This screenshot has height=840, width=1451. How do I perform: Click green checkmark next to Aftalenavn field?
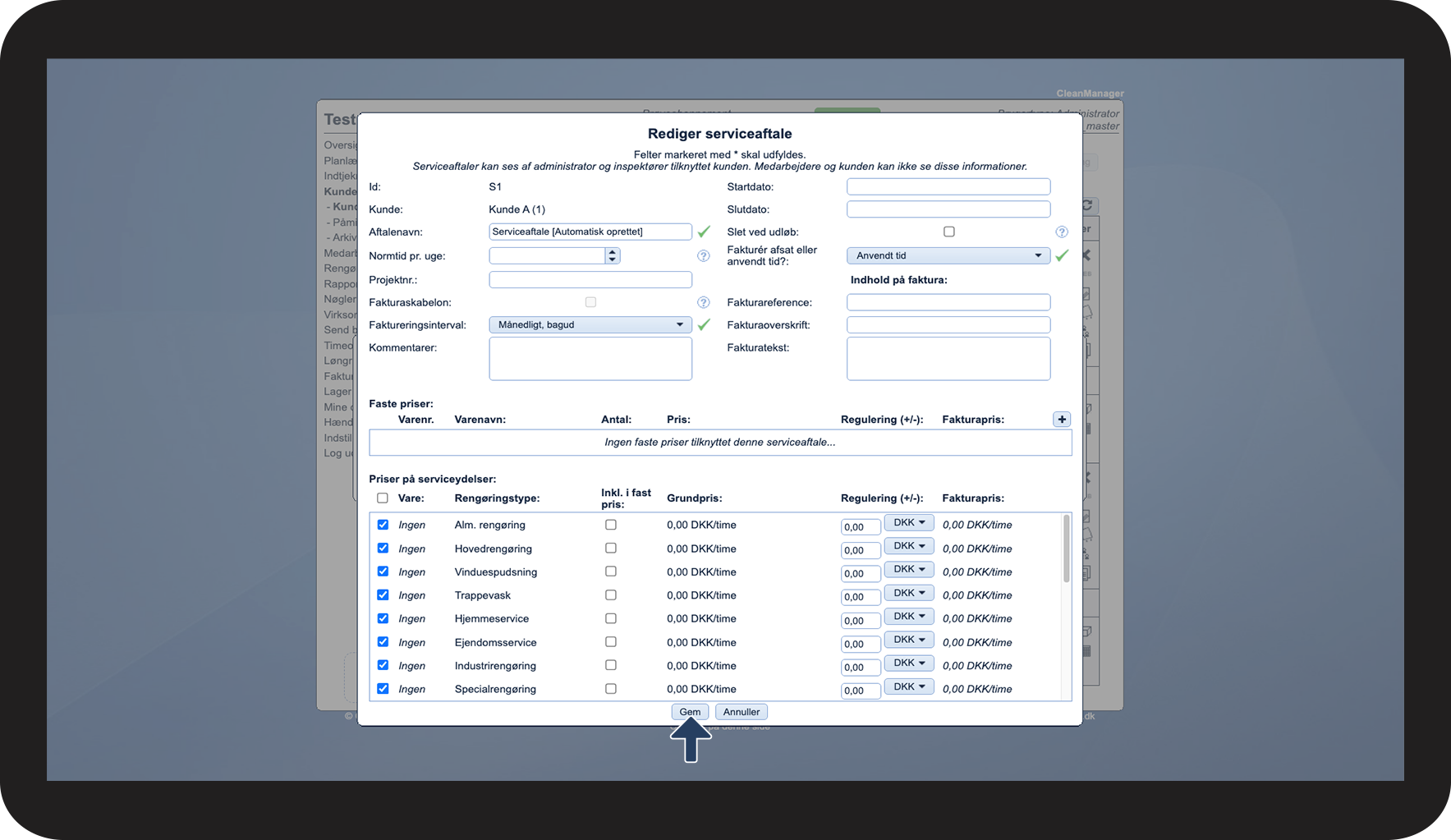pyautogui.click(x=704, y=232)
